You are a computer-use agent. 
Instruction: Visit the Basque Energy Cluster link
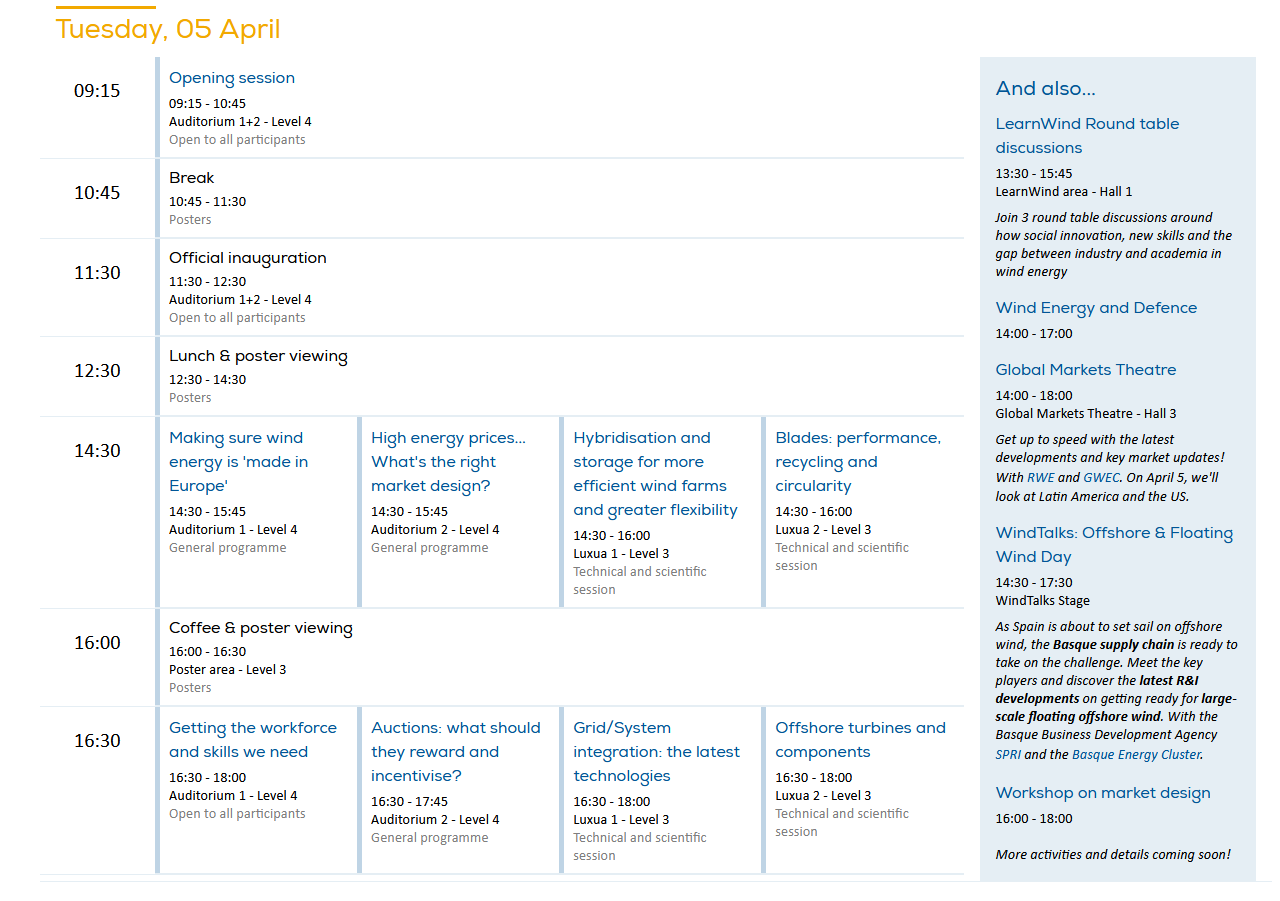coord(1136,755)
